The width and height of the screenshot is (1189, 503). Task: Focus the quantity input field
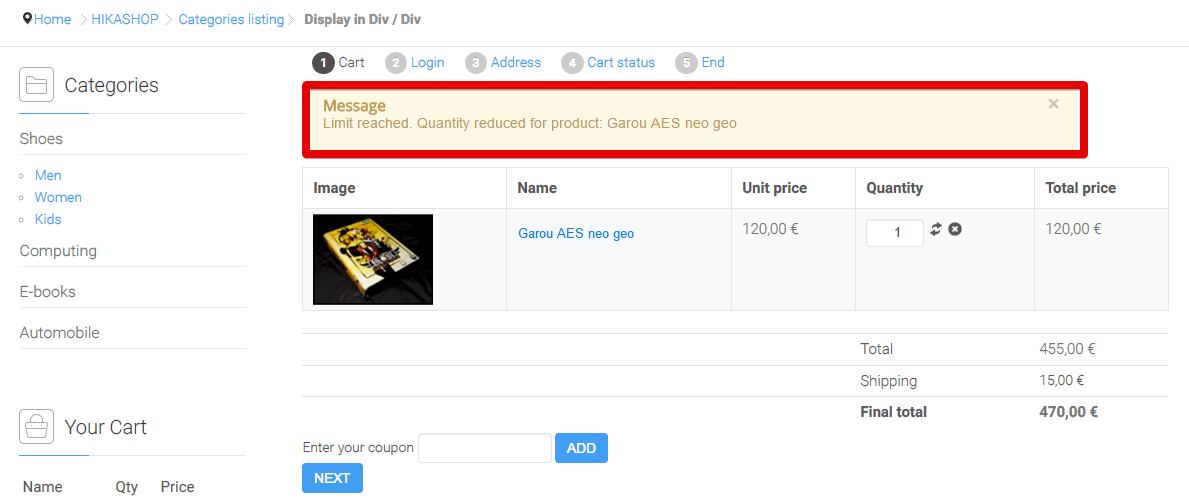895,233
